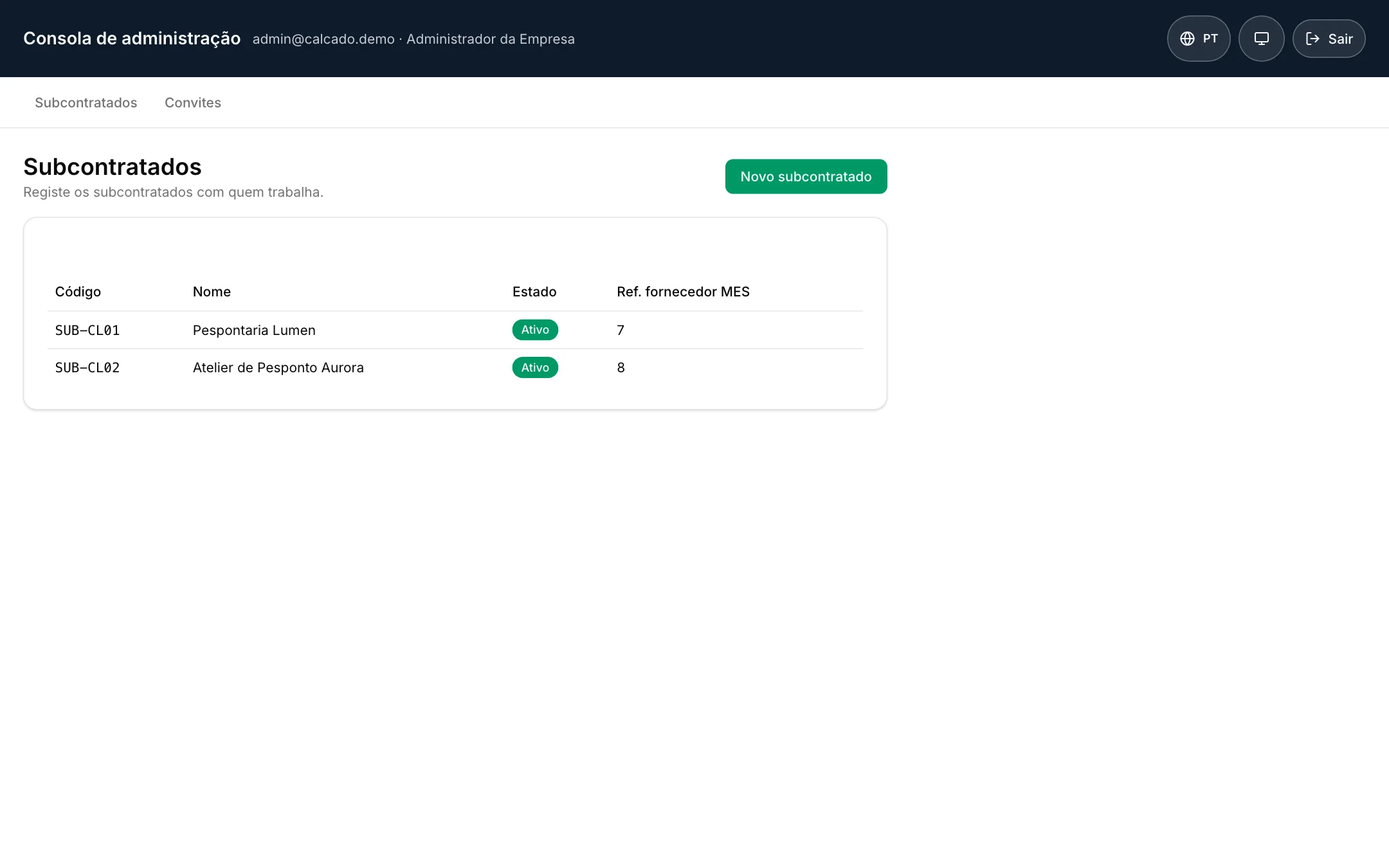The height and width of the screenshot is (868, 1389).
Task: Open the Convites tab
Action: pyautogui.click(x=193, y=103)
